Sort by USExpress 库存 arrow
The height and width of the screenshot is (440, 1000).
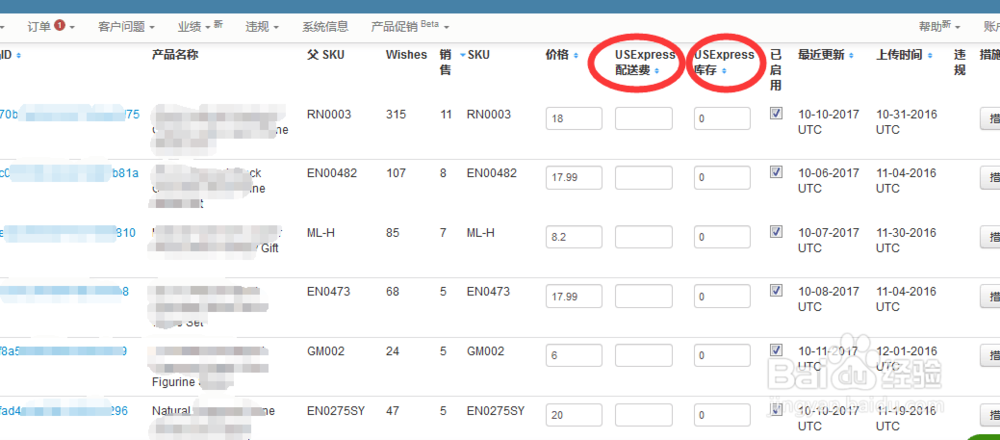[724, 71]
